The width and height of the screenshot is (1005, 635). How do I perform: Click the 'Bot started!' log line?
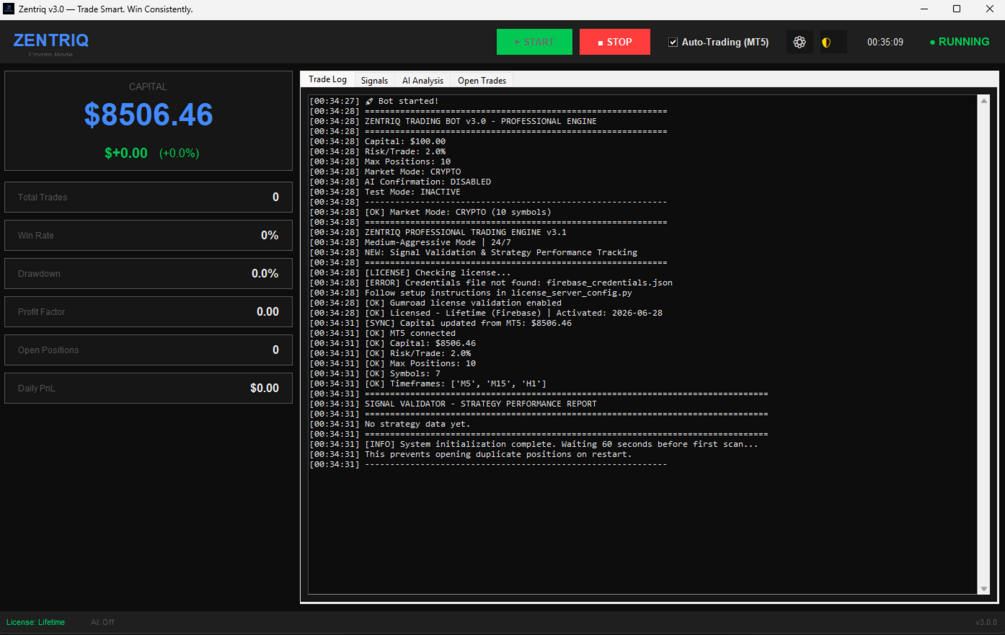coord(374,101)
